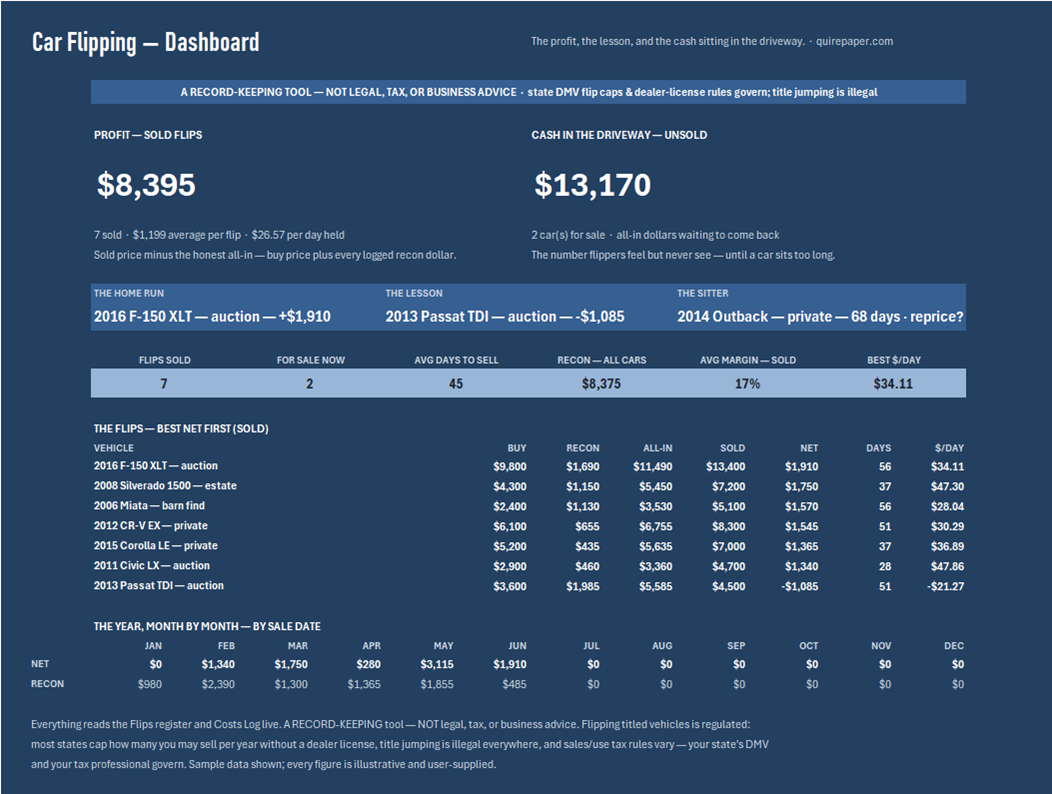This screenshot has height=794, width=1052.
Task: Click The Home Run 2016 F-150 XLT card
Action: click(237, 307)
